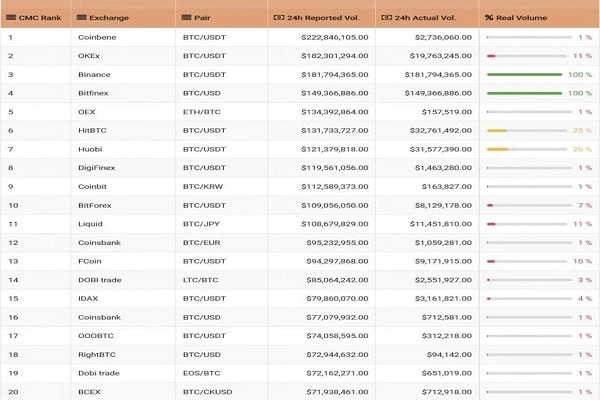Viewport: 600px width, 400px height.
Task: Click reported volume $222,846,105.00
Action: [x=335, y=37]
